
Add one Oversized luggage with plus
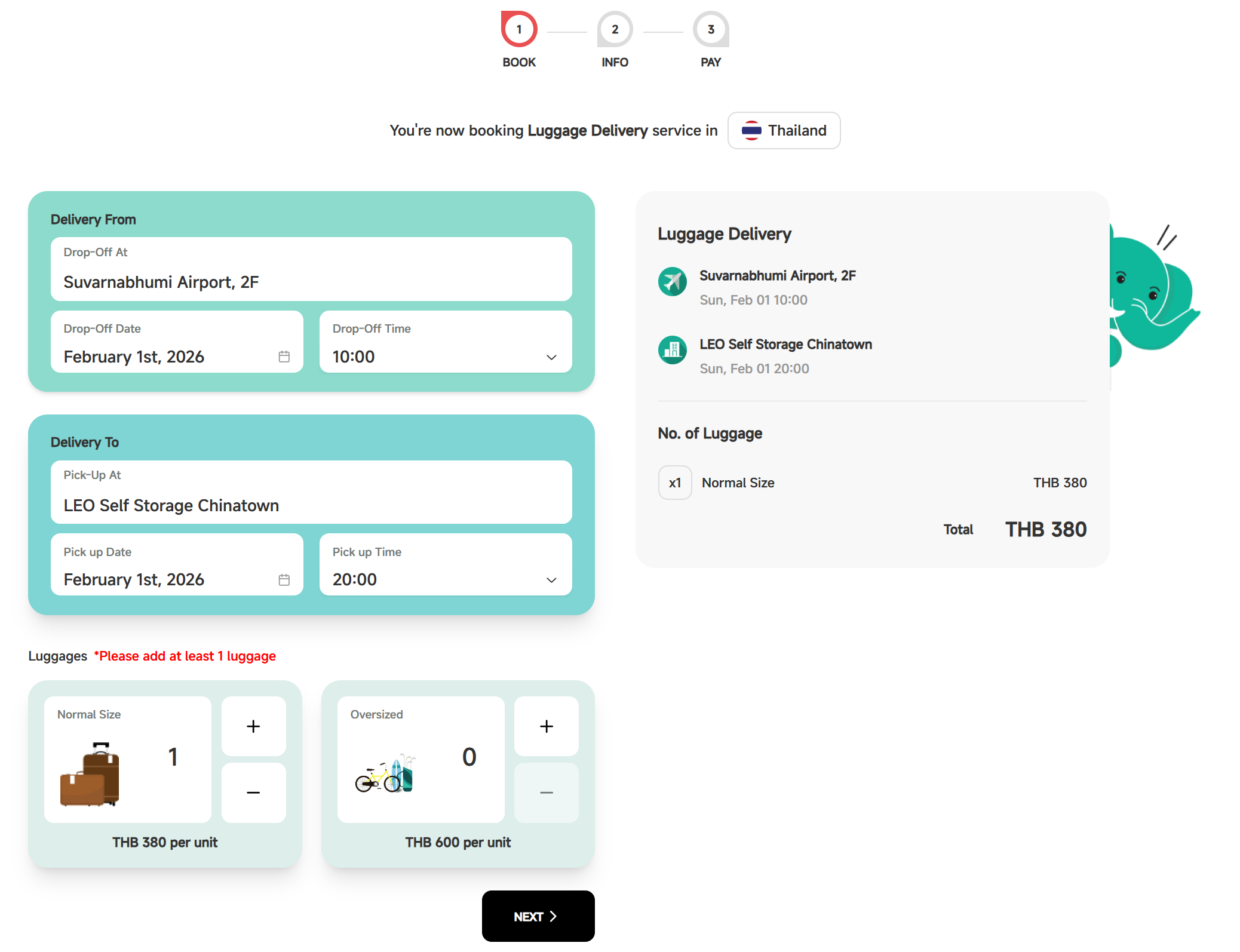pyautogui.click(x=546, y=726)
